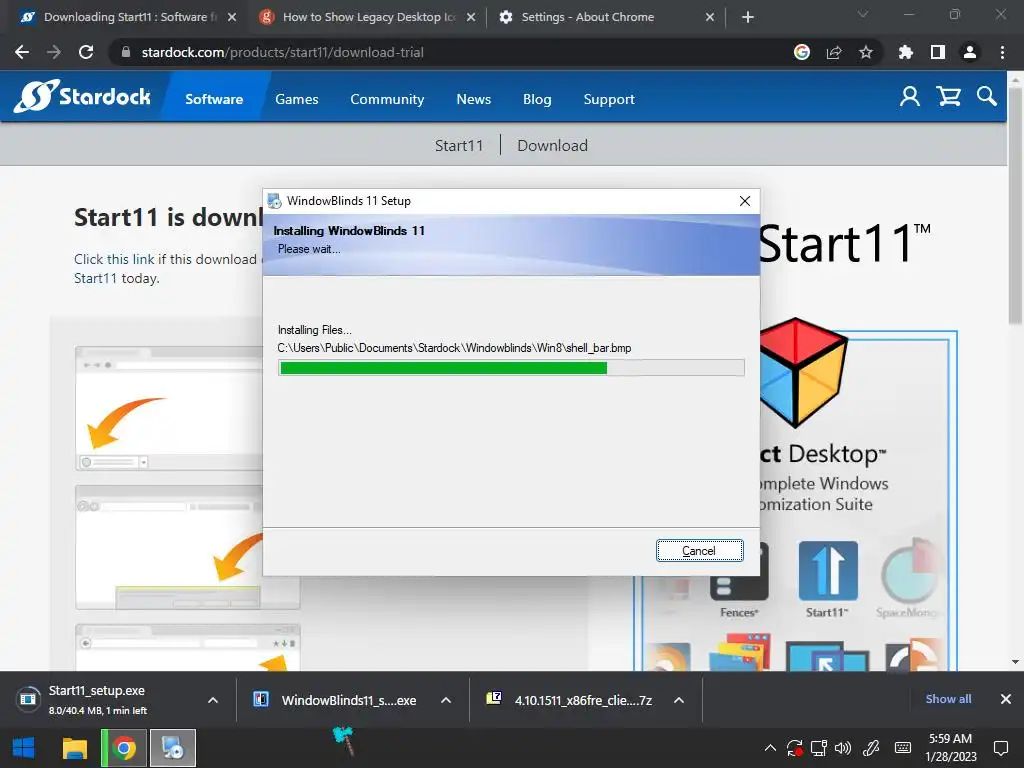Click the Download breadcrumb link

[552, 145]
